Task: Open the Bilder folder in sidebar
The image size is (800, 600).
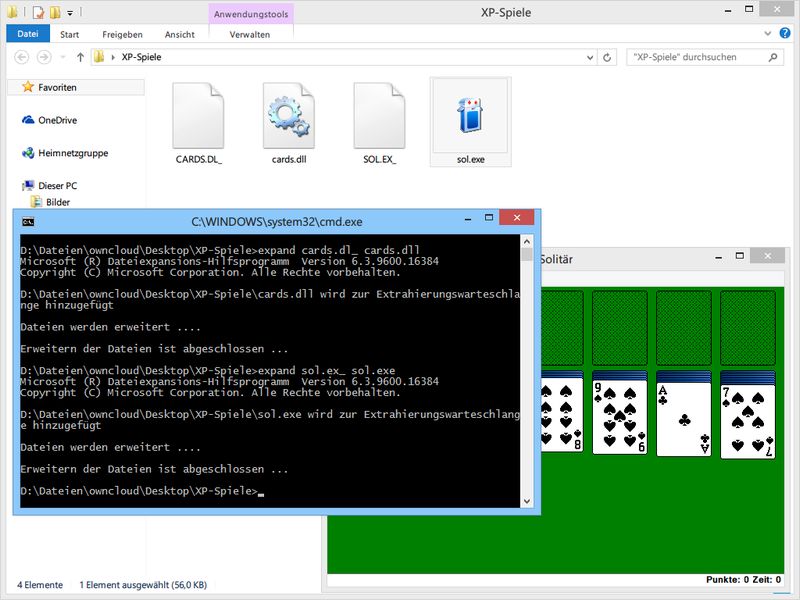Action: (50, 202)
